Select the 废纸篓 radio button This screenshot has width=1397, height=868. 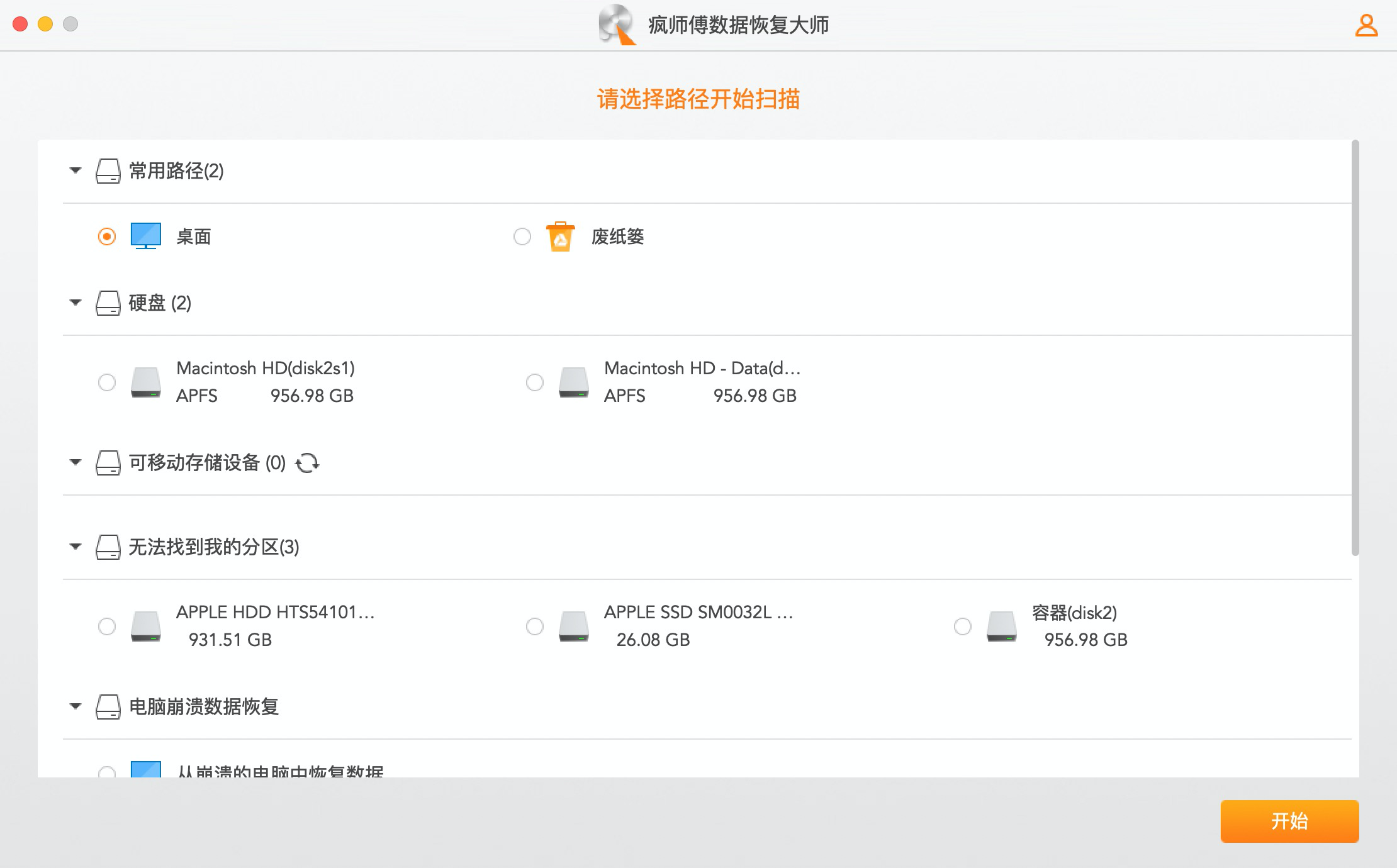(x=522, y=237)
